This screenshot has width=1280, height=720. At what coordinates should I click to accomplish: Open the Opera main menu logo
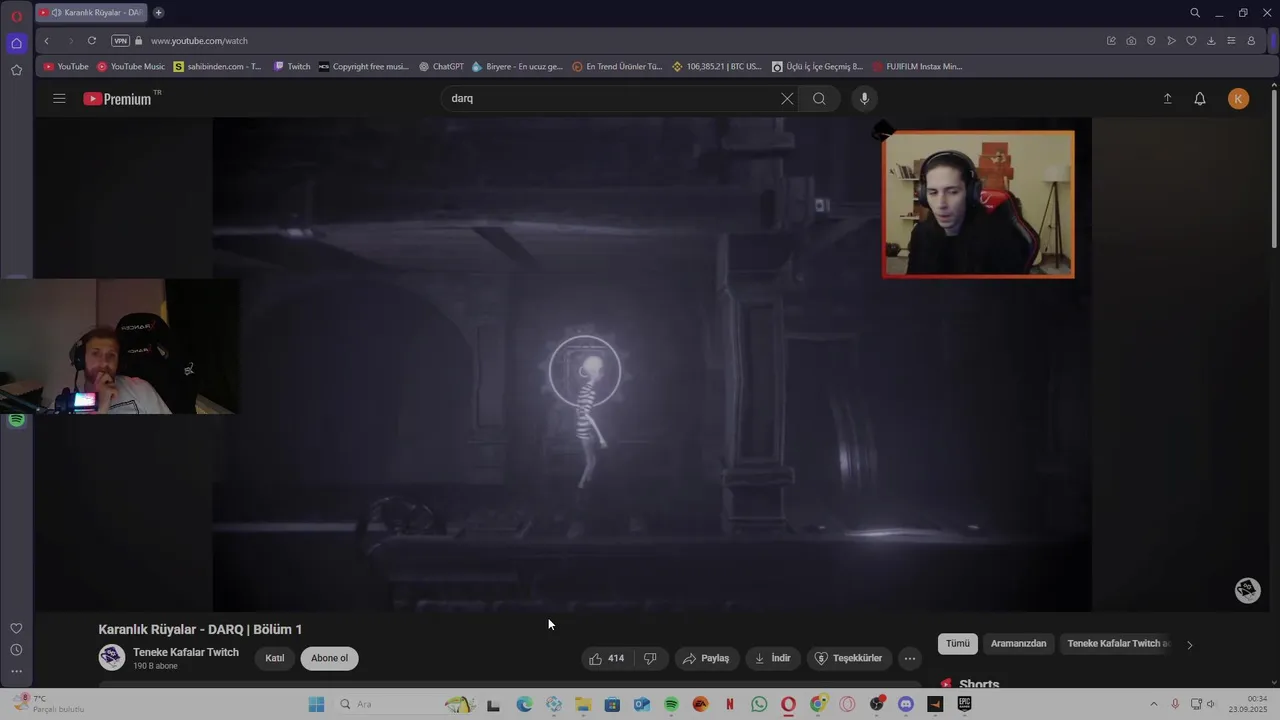pos(16,16)
